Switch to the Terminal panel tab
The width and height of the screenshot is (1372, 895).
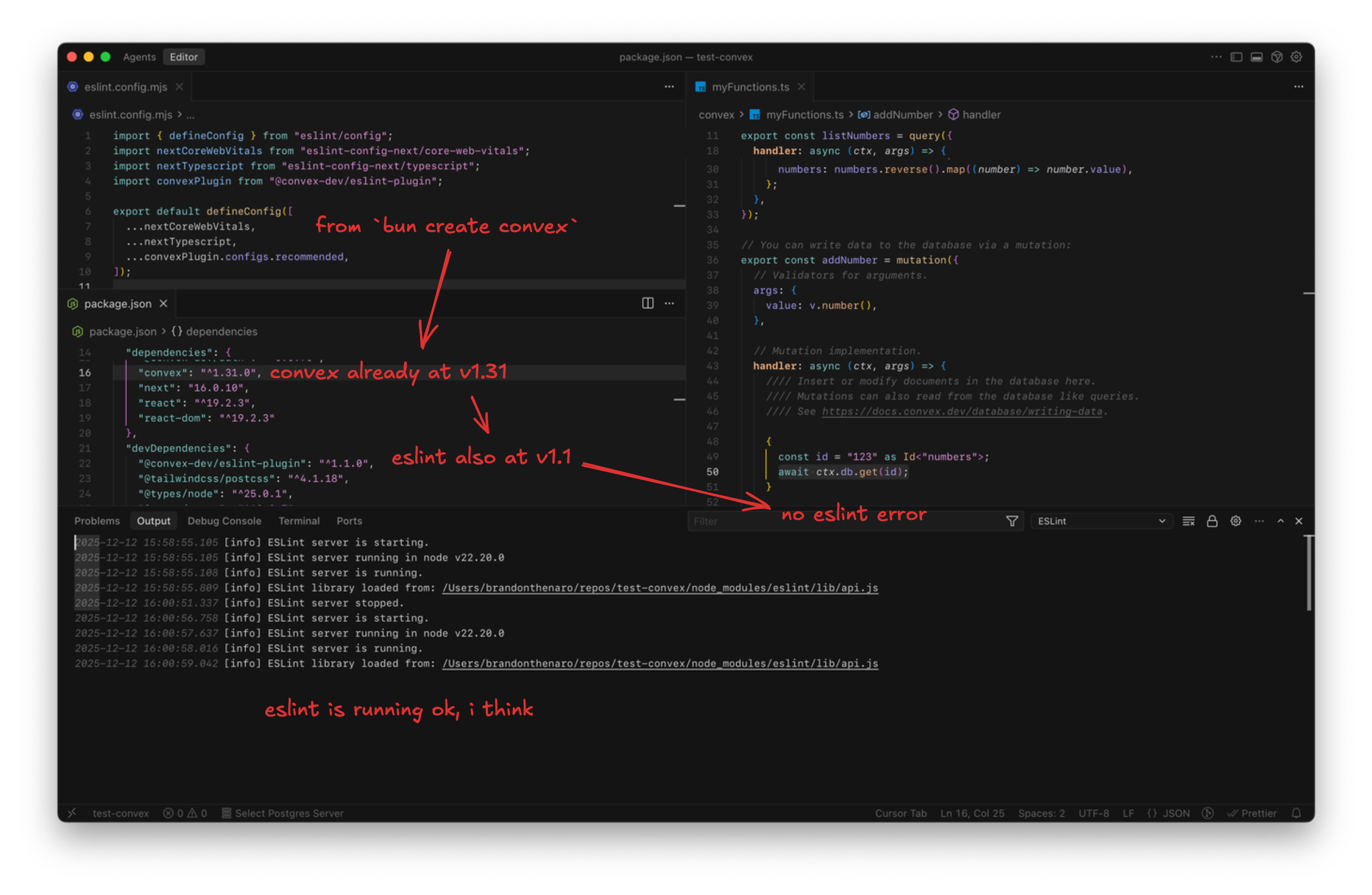point(299,522)
